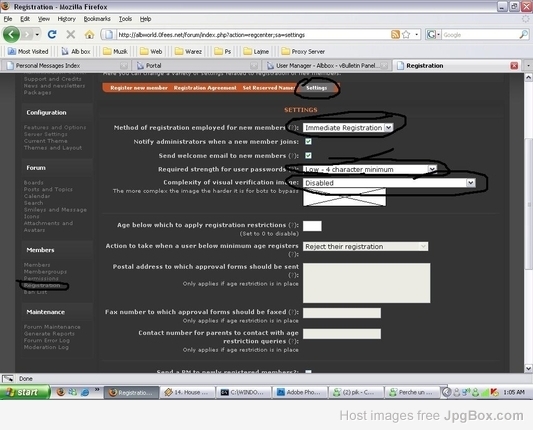Open the back/forward history dropdown arrow
533x430 pixels.
coord(37,35)
